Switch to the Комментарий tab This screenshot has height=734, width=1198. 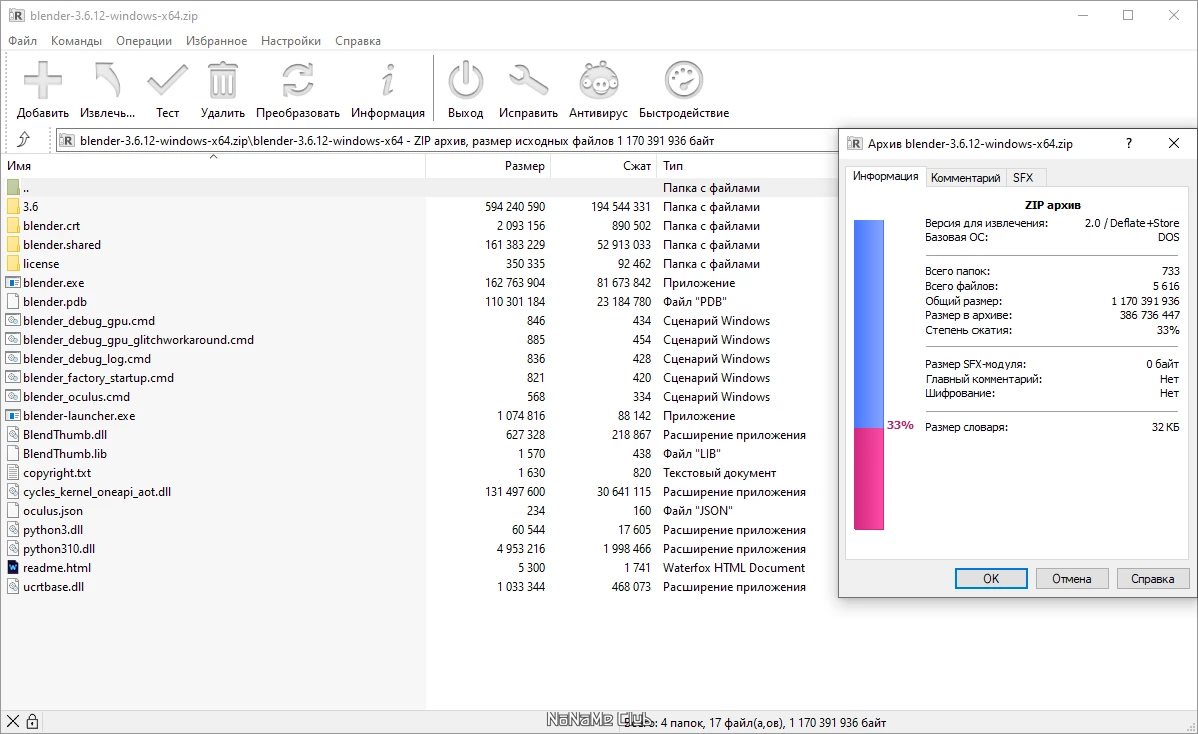[965, 177]
